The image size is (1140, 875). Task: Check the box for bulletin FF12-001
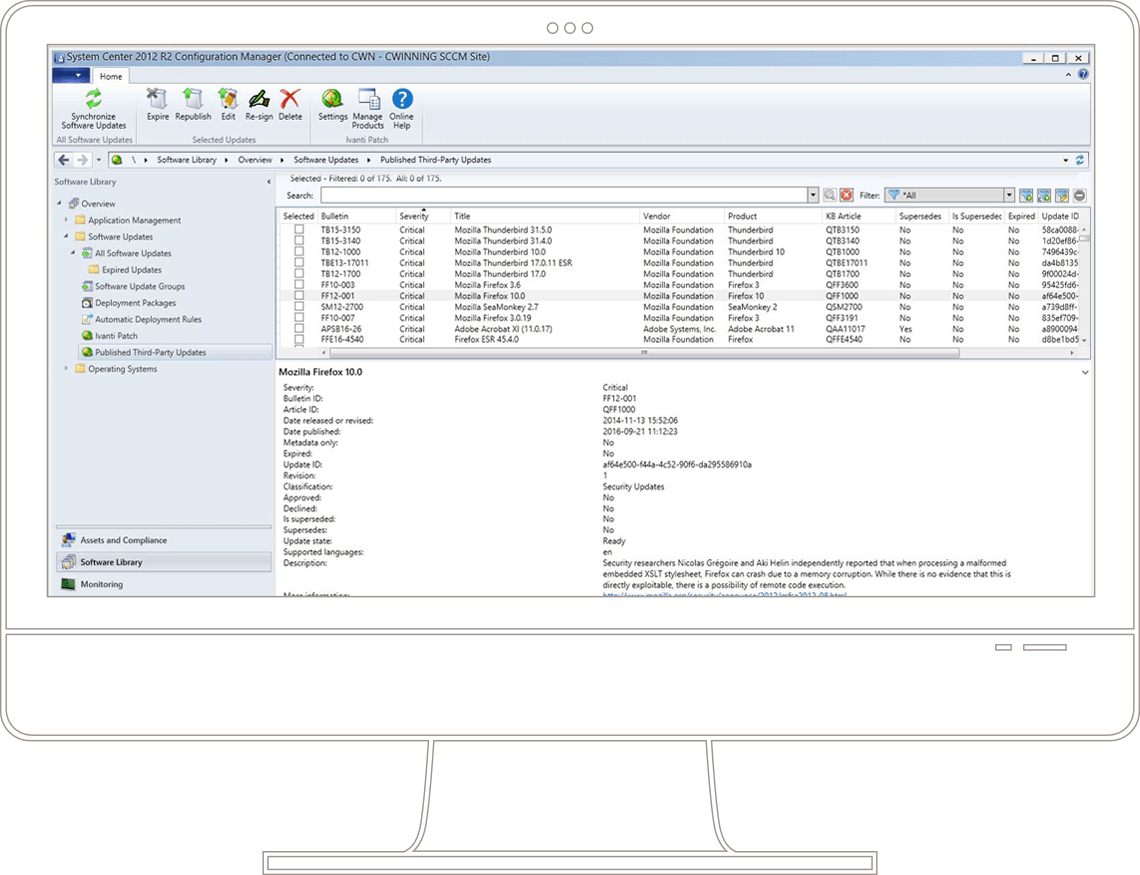(299, 295)
